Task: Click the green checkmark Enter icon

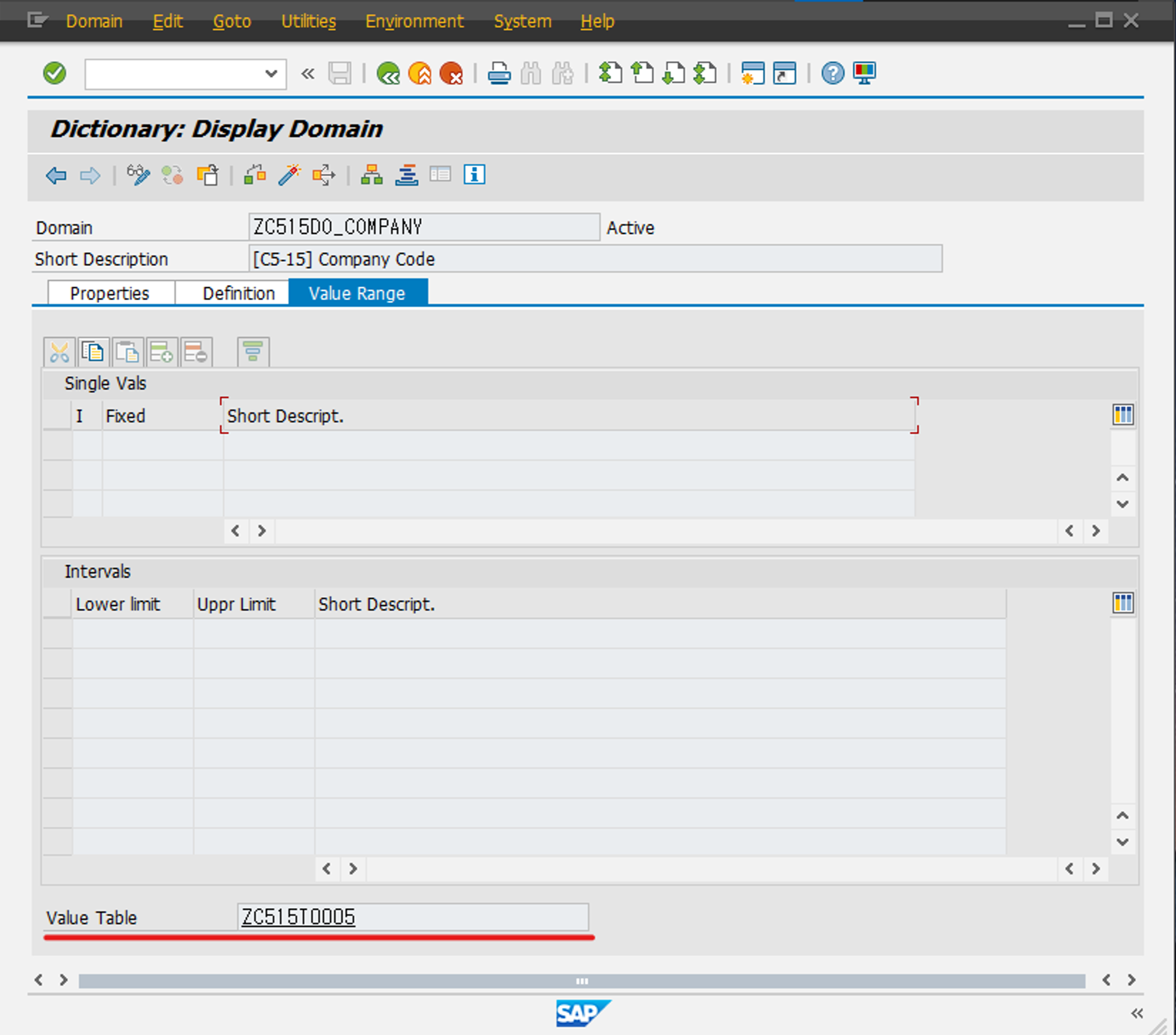Action: [55, 73]
